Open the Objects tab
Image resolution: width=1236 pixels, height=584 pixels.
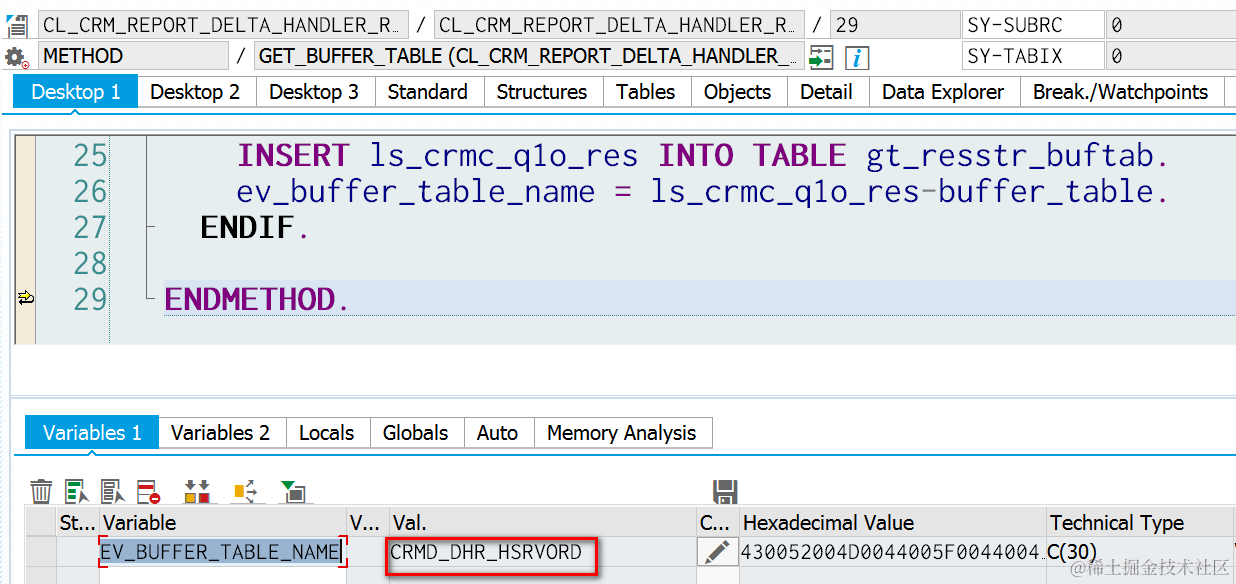(x=738, y=92)
